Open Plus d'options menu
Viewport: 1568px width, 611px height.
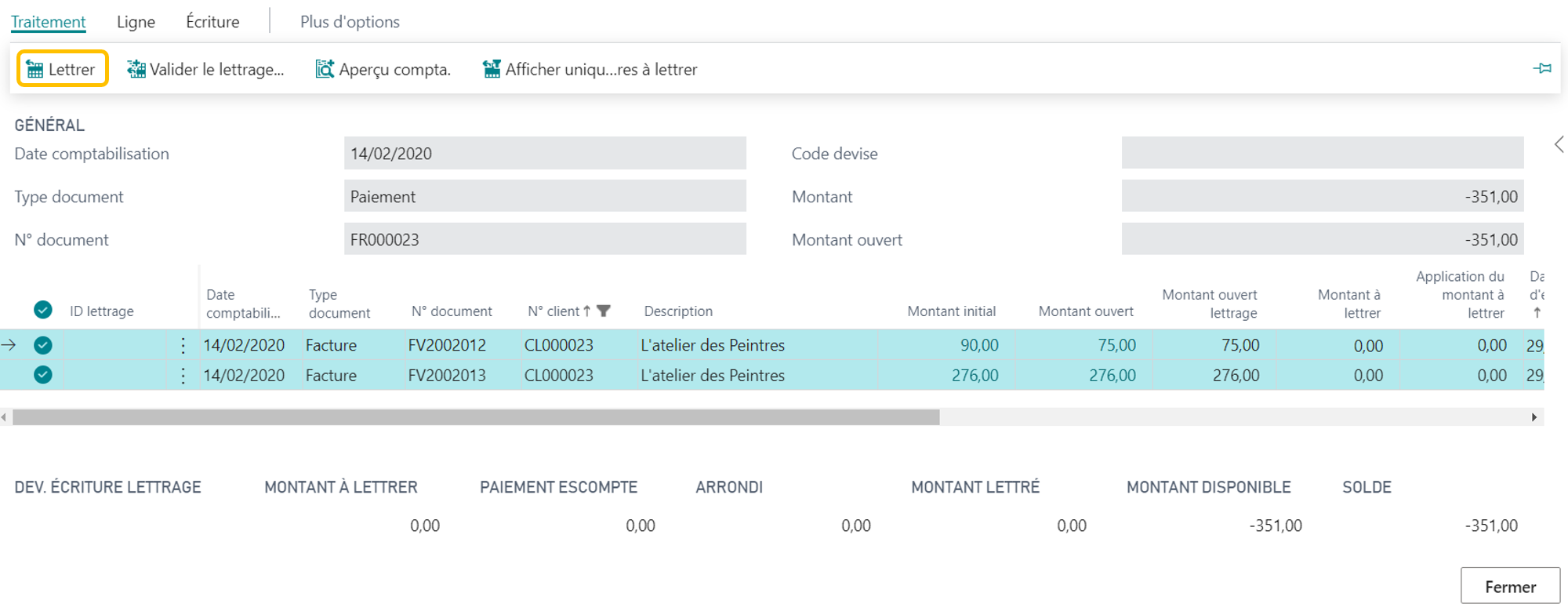point(350,22)
